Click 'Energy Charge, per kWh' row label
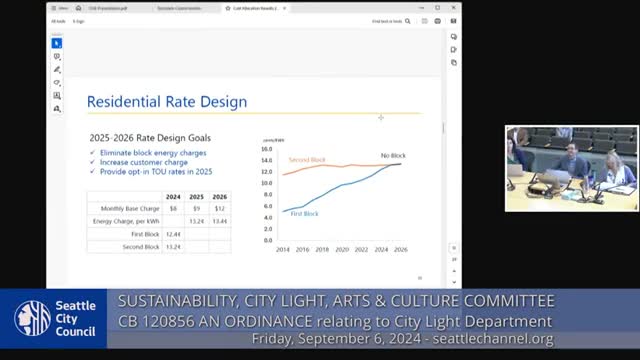The height and width of the screenshot is (360, 640). tap(126, 221)
